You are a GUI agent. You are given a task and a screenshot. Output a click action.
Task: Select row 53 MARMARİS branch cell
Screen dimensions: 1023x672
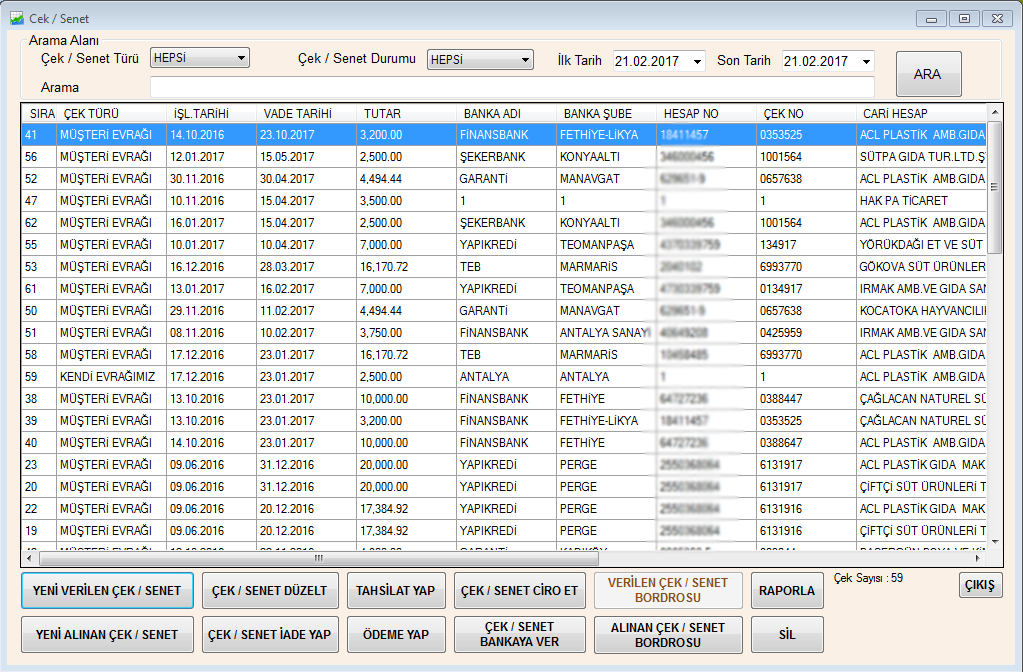coord(606,267)
